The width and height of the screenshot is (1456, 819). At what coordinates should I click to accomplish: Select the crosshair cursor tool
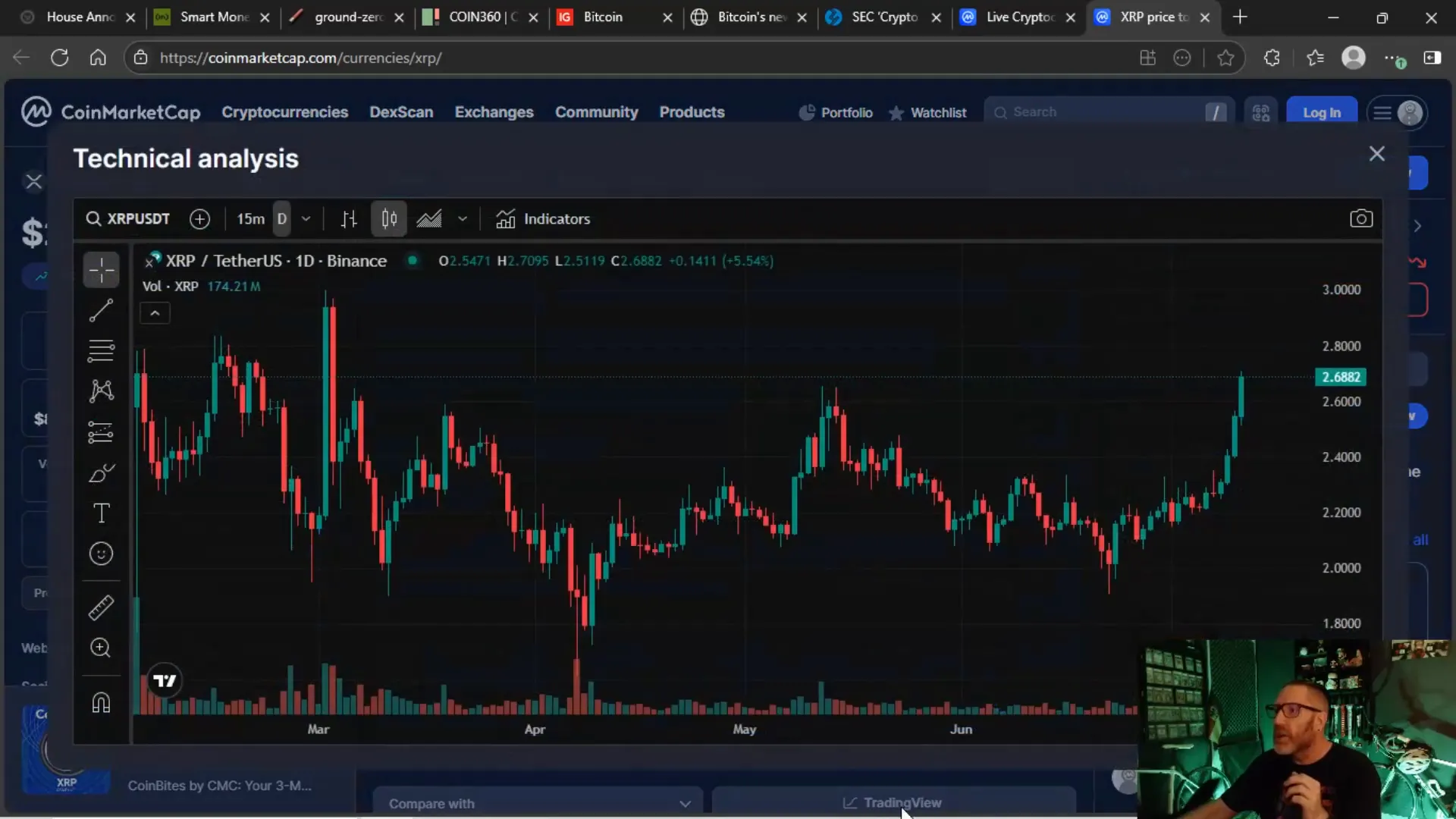pyautogui.click(x=101, y=269)
